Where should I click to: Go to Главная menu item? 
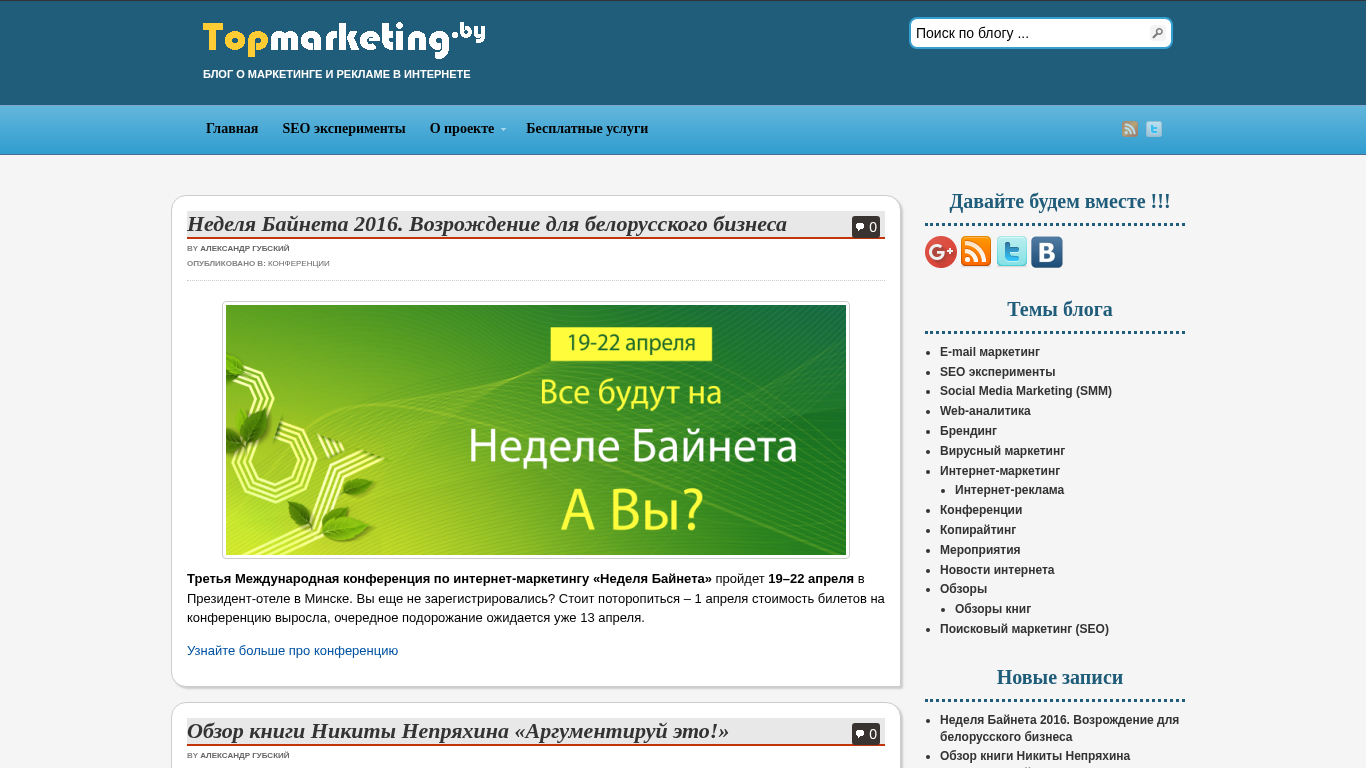(232, 129)
